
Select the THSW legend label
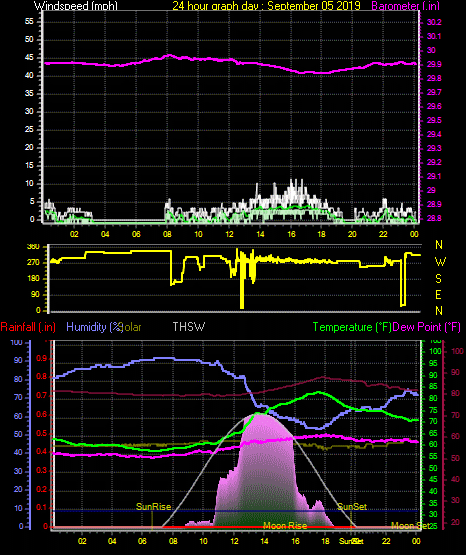(x=189, y=327)
